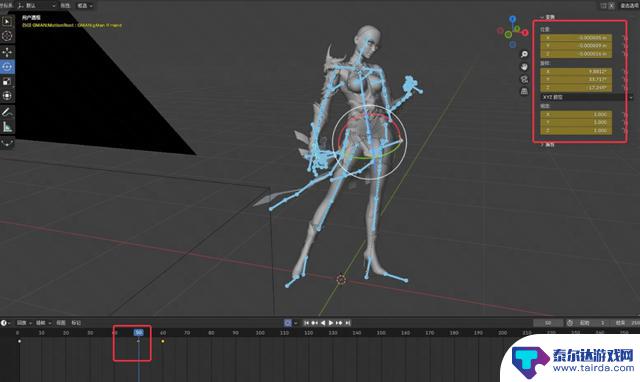The image size is (640, 382).
Task: Open the timeline Playback dropdown
Action: (x=24, y=323)
